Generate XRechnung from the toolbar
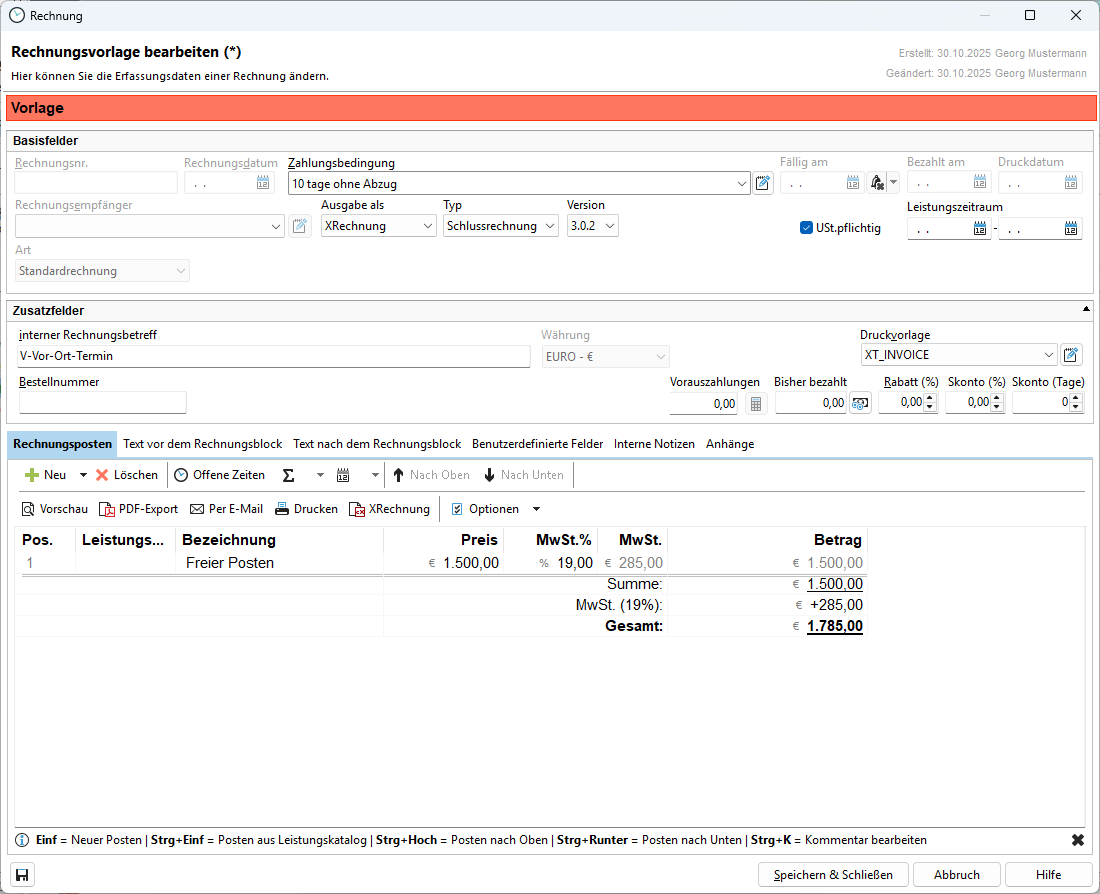The image size is (1100, 894). (x=357, y=509)
